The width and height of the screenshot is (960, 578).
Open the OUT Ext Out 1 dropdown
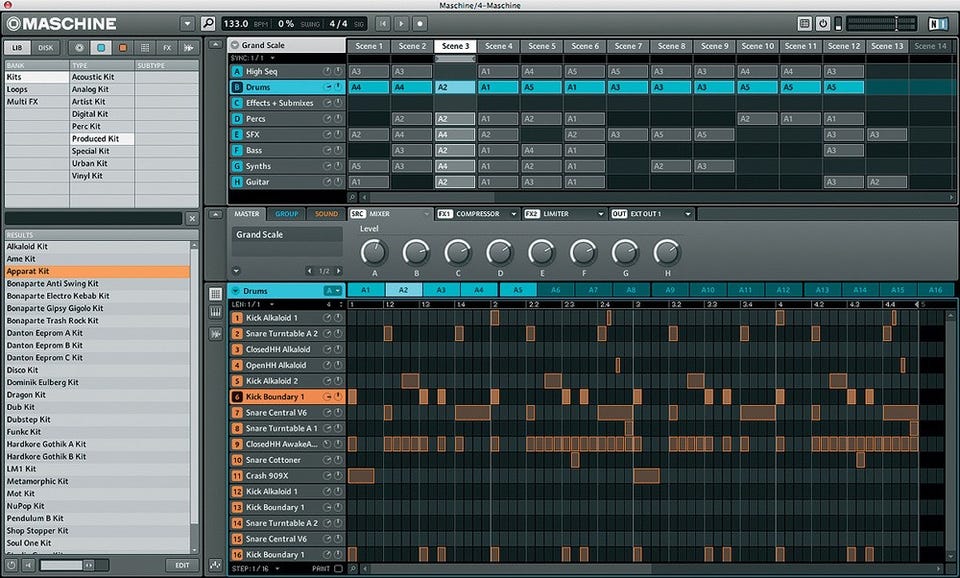[688, 214]
